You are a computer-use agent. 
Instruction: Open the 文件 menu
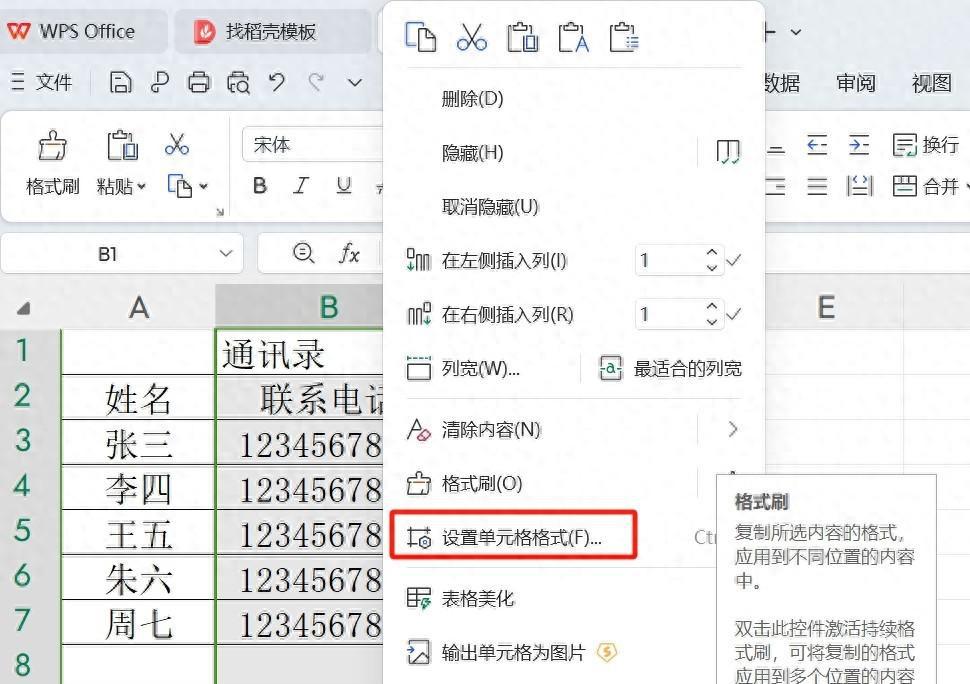click(x=42, y=82)
